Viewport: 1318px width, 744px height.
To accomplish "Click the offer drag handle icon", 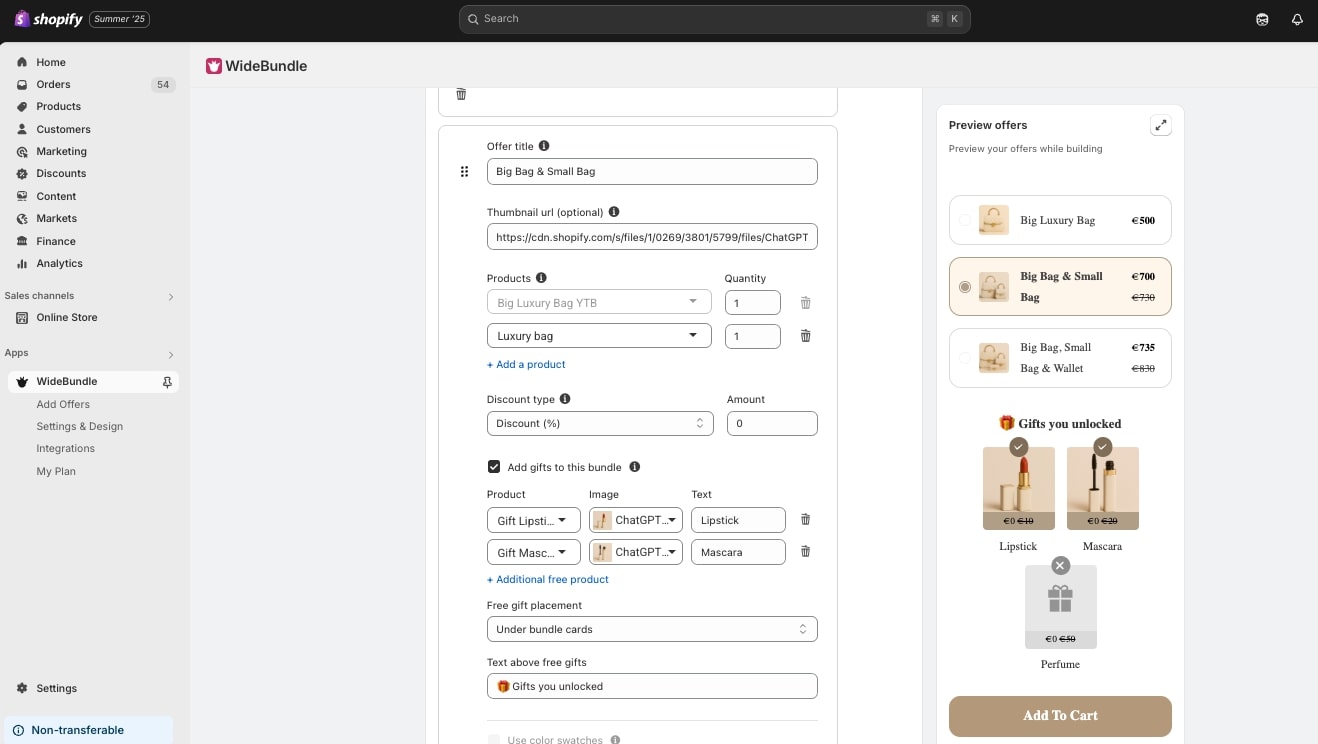I will coord(464,171).
